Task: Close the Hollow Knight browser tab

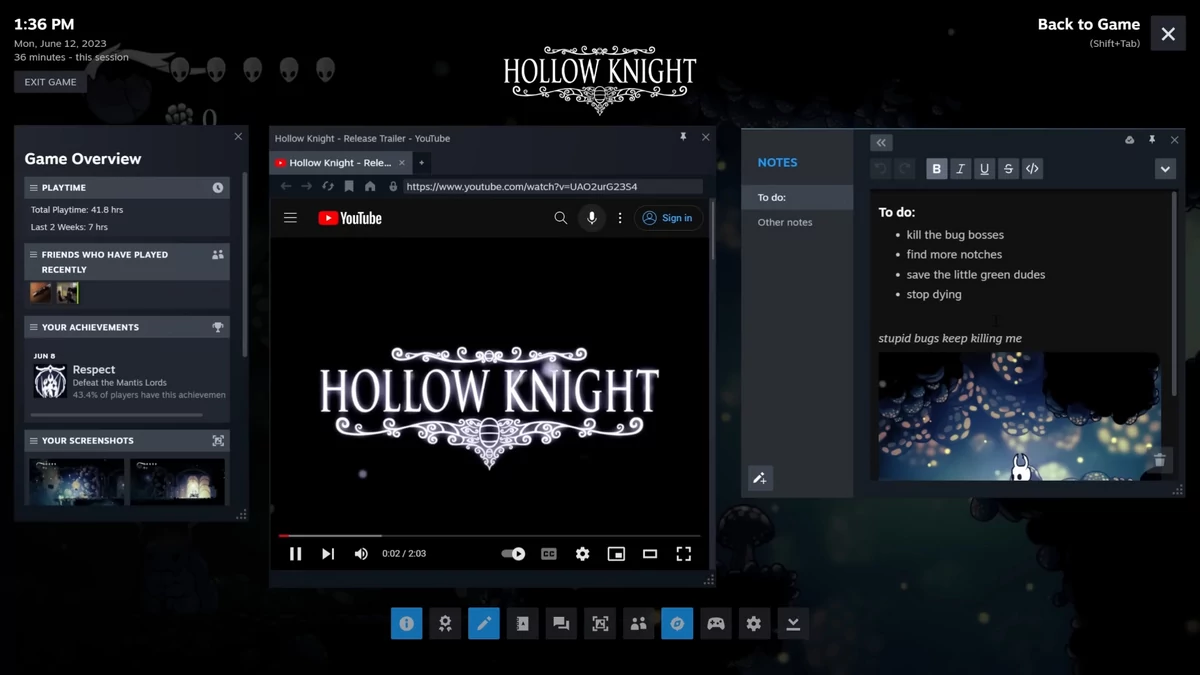Action: tap(402, 162)
